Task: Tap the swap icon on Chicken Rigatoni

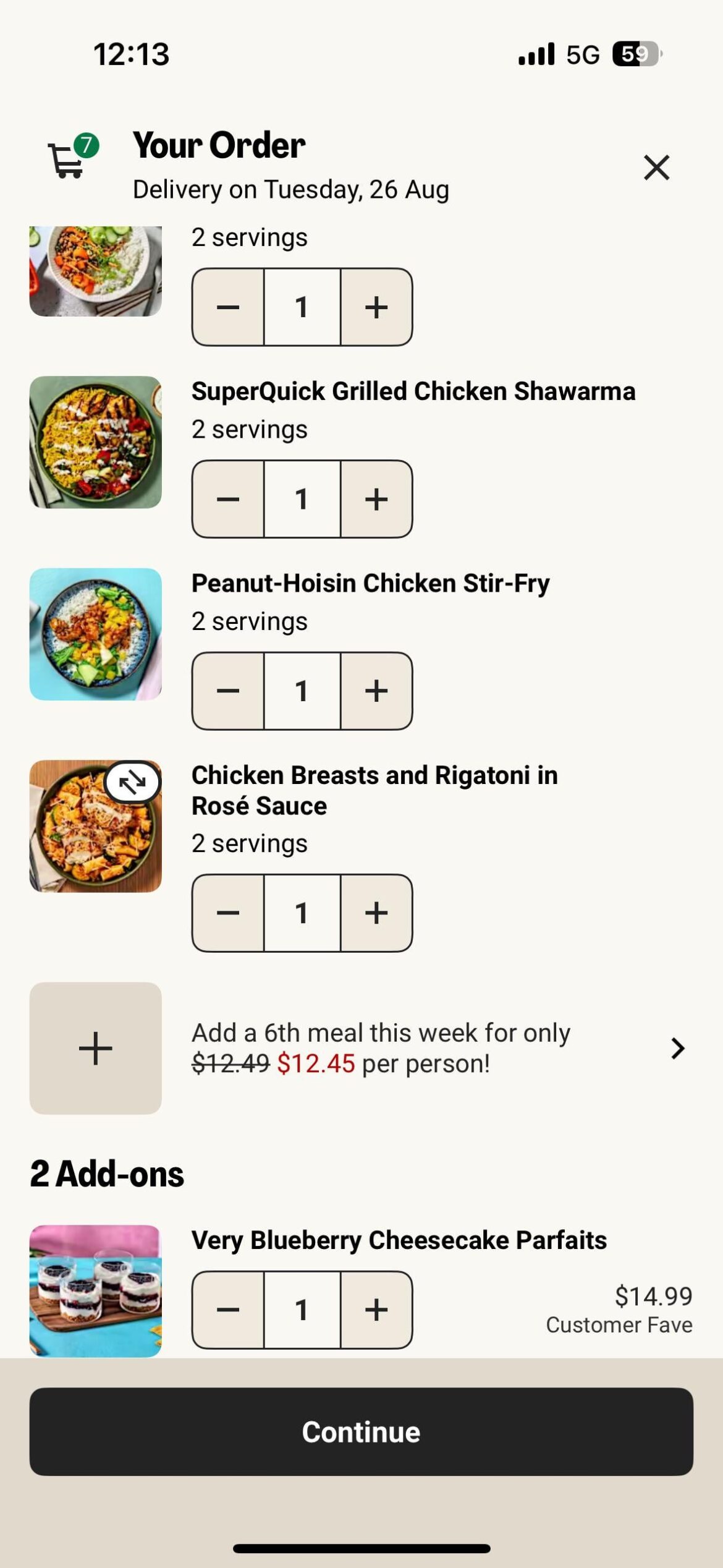Action: 133,783
